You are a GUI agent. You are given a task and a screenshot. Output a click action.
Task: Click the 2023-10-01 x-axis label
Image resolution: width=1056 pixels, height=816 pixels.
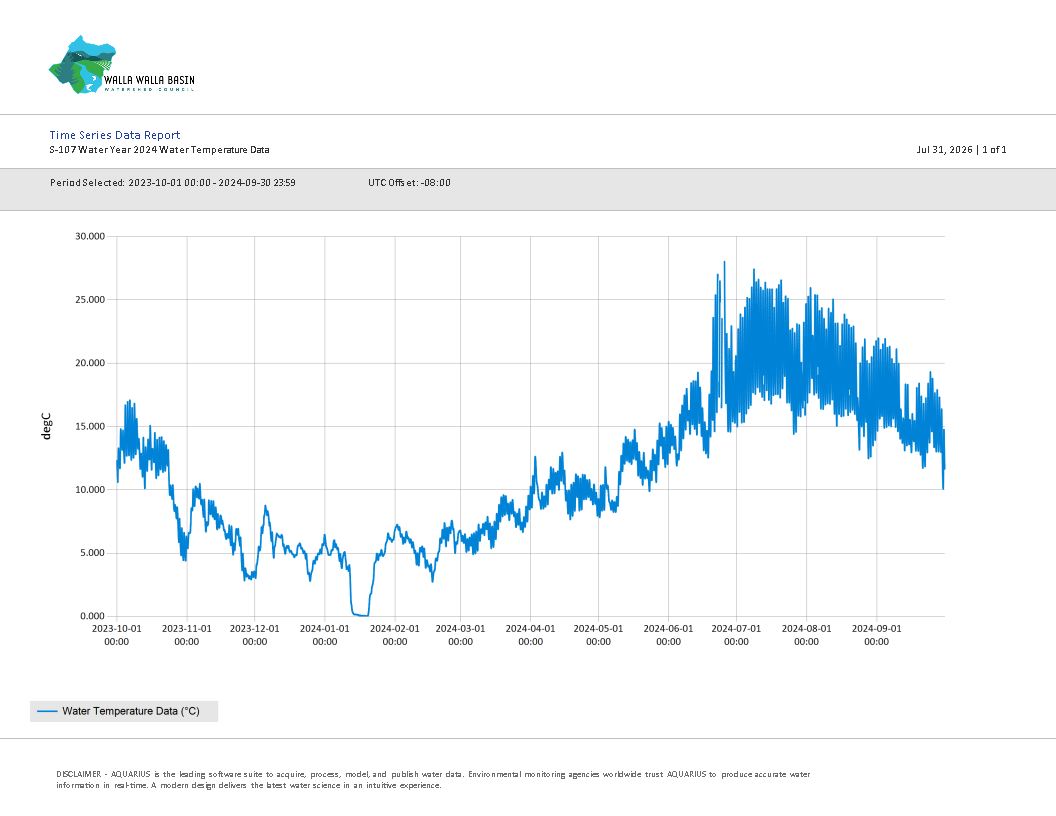117,635
